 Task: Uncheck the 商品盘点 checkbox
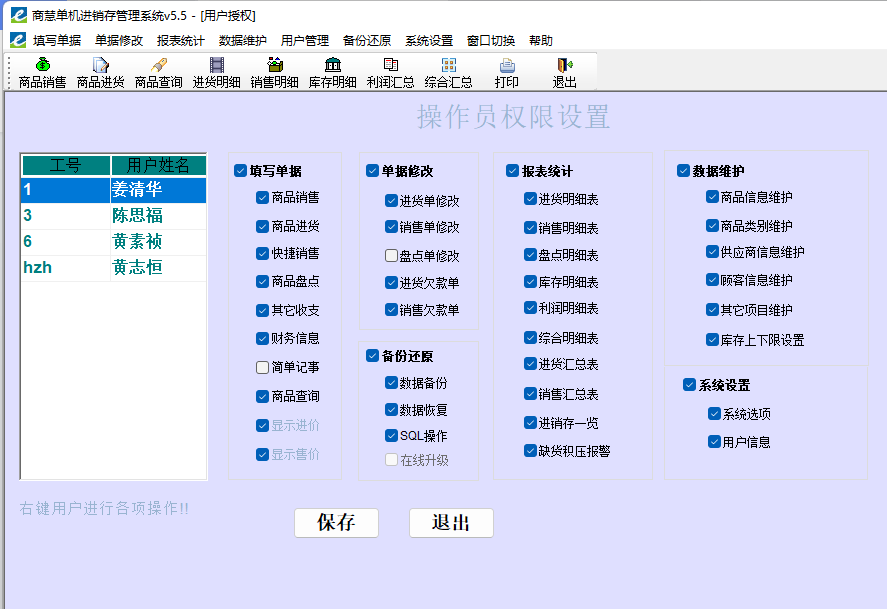262,281
